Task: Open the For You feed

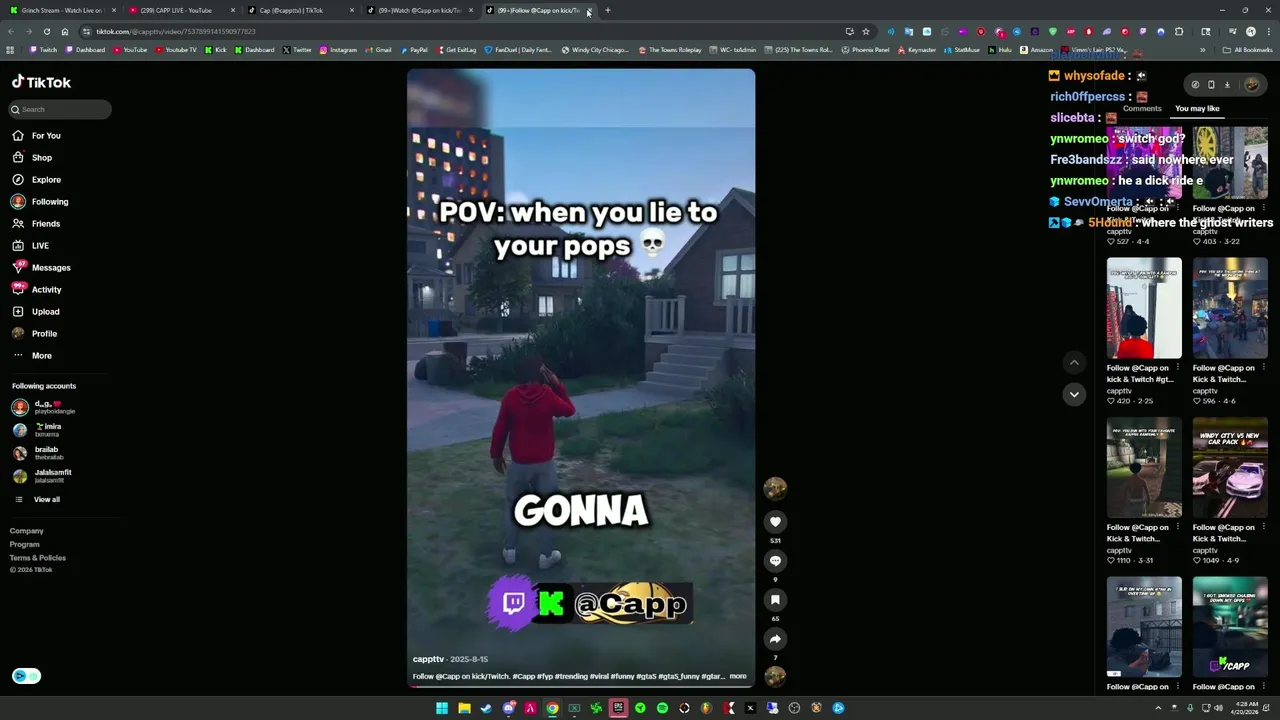Action: (x=37, y=135)
